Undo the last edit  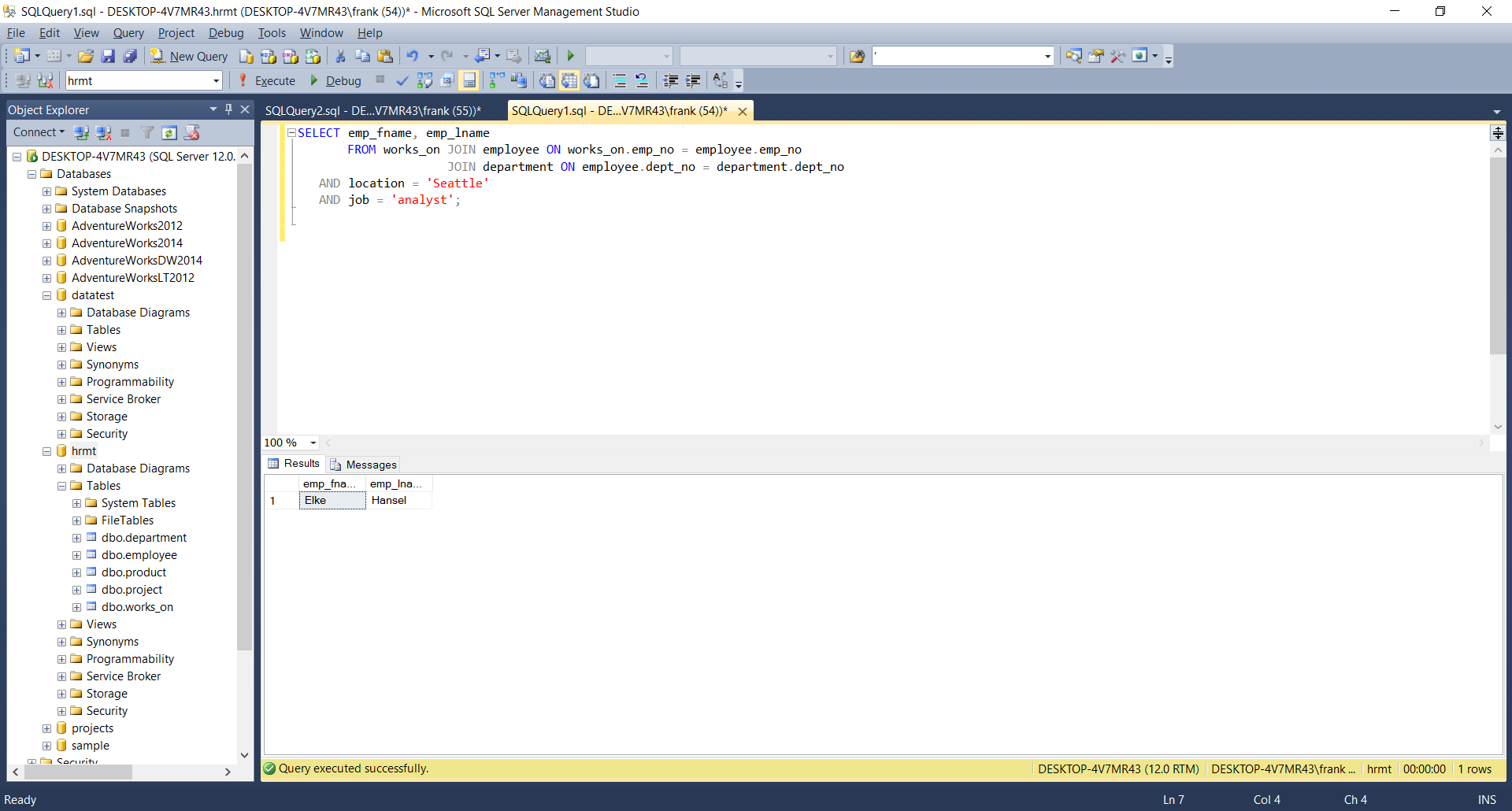[412, 56]
